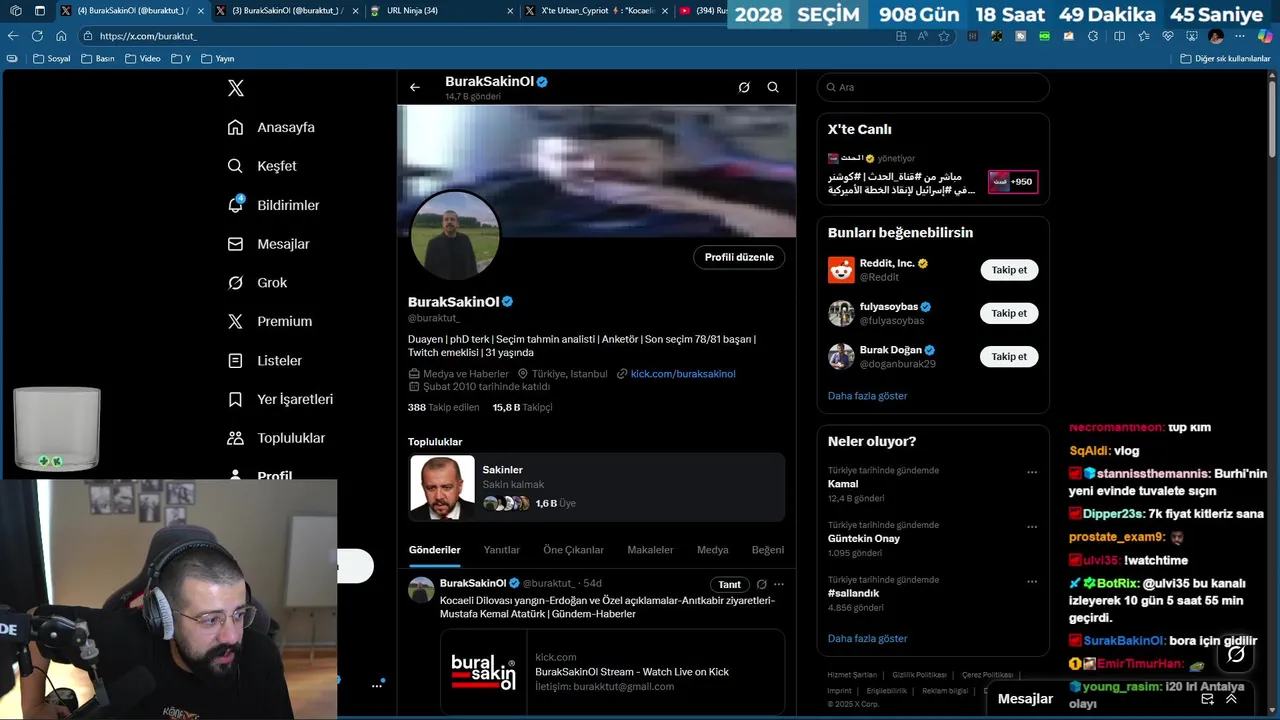Image resolution: width=1280 pixels, height=720 pixels.
Task: Switch to Makaleler tab
Action: (650, 550)
